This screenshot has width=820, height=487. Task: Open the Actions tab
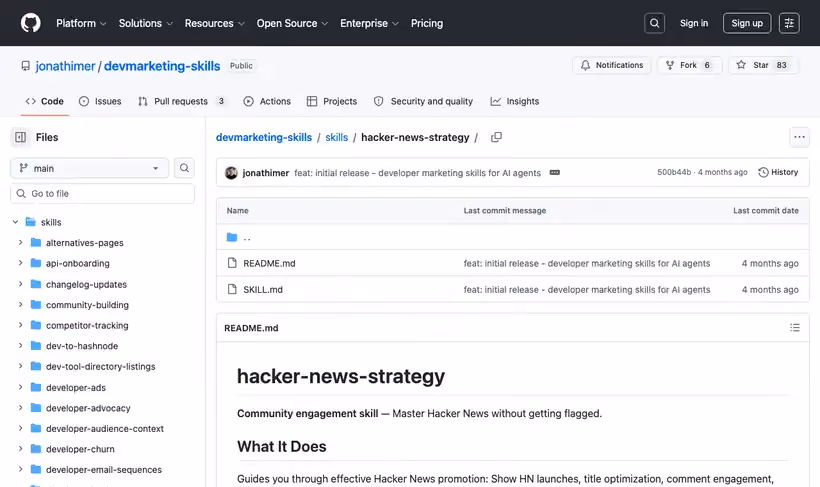coord(267,101)
